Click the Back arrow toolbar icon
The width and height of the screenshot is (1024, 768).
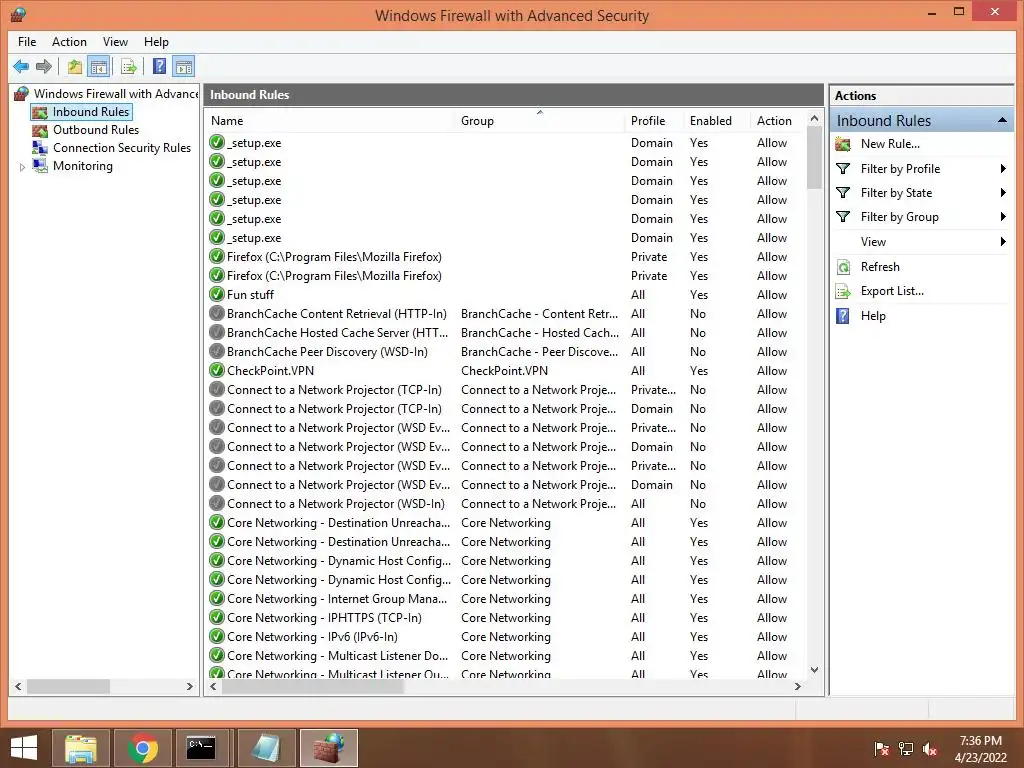click(21, 67)
